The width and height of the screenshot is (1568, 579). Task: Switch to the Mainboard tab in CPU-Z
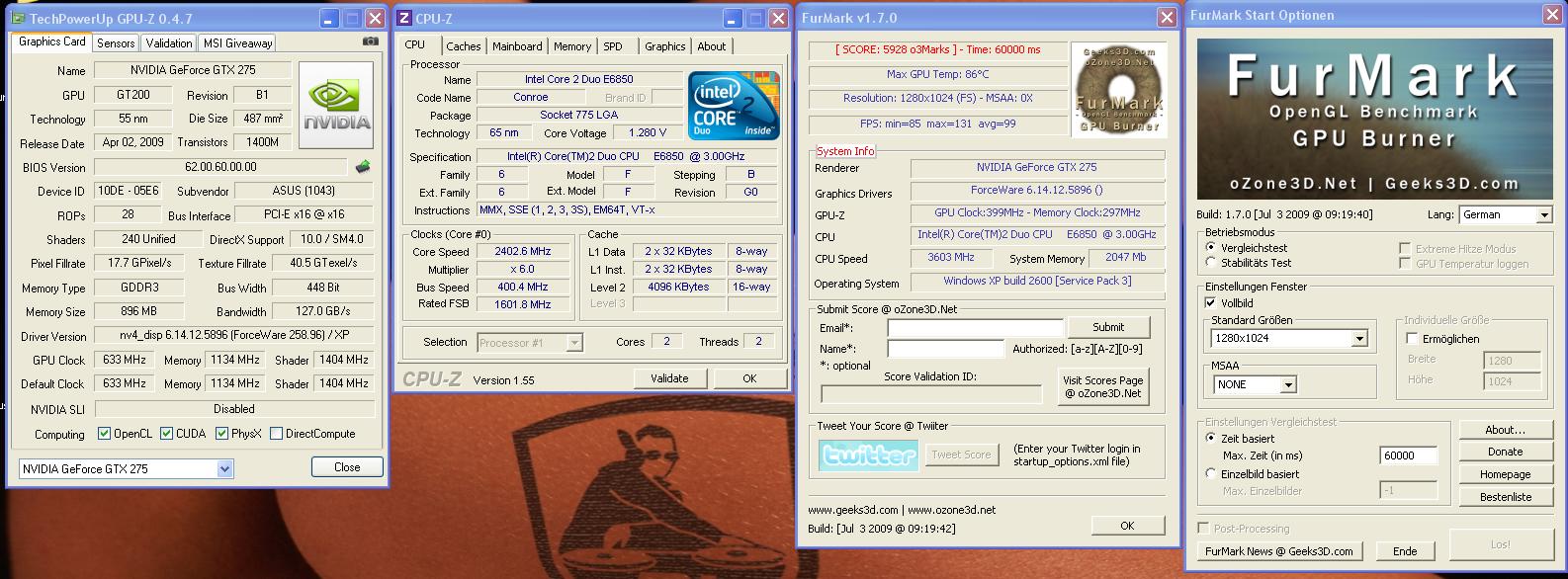[517, 46]
